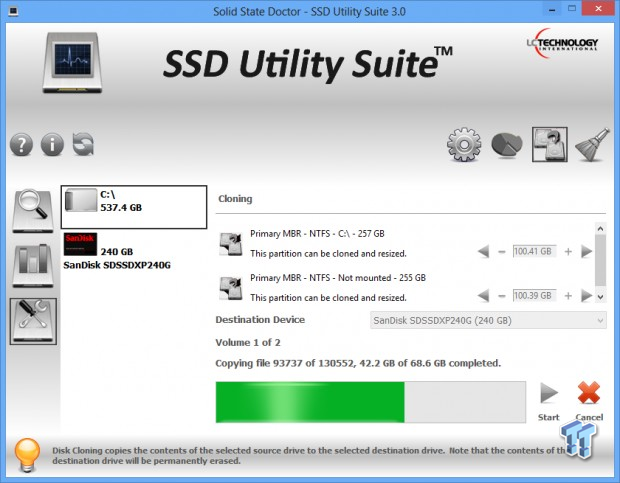Image resolution: width=620 pixels, height=483 pixels.
Task: Click minus for the 100.41 GB partition size
Action: (502, 252)
